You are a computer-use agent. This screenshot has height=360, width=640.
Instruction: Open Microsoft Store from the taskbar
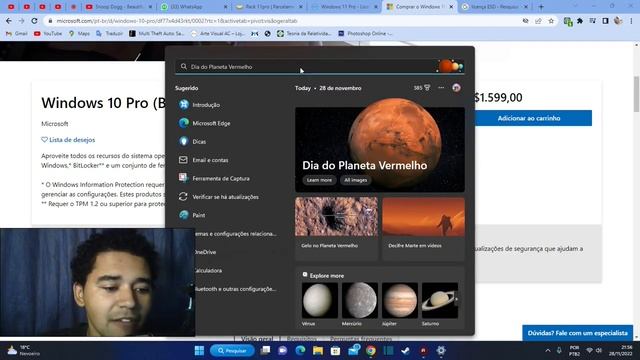pyautogui.click(x=336, y=350)
